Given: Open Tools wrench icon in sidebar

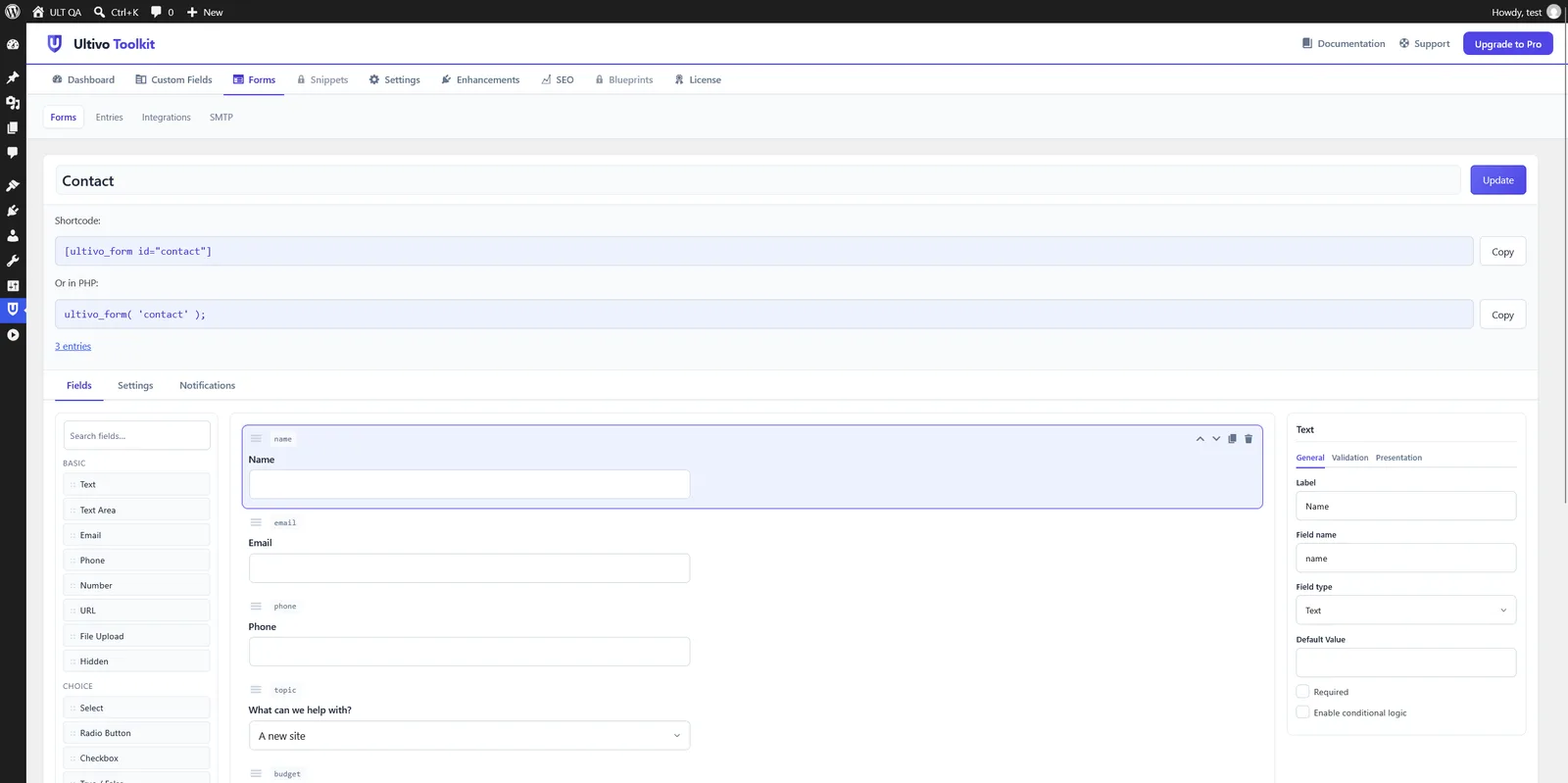Looking at the screenshot, I should [13, 261].
